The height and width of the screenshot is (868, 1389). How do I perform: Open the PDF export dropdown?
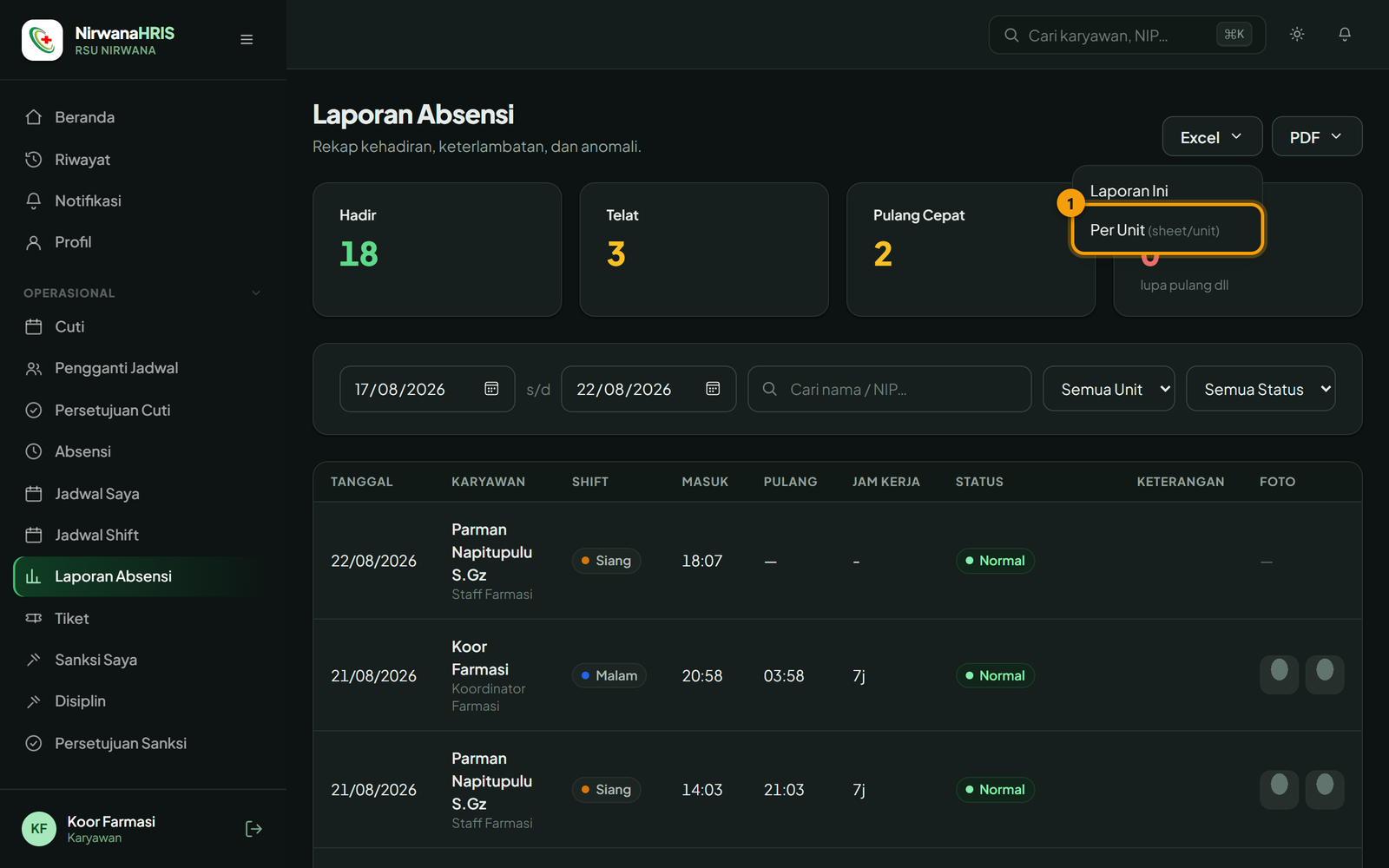coord(1317,137)
